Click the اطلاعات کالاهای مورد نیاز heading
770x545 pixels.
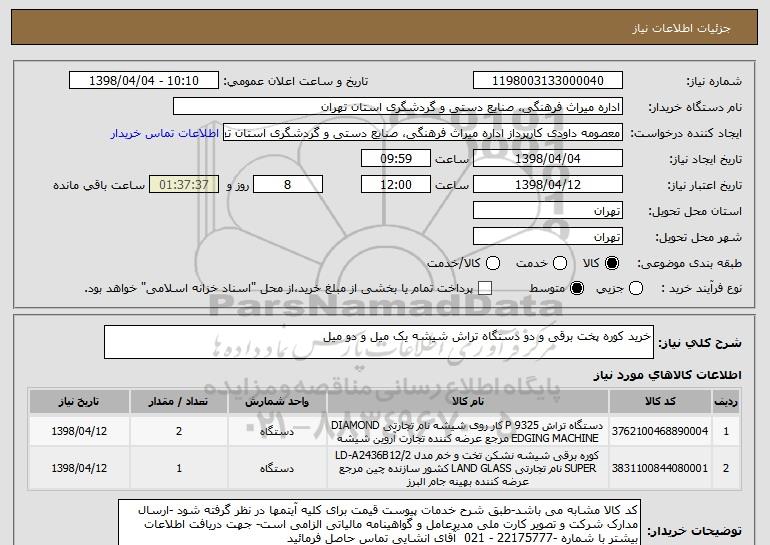(667, 375)
